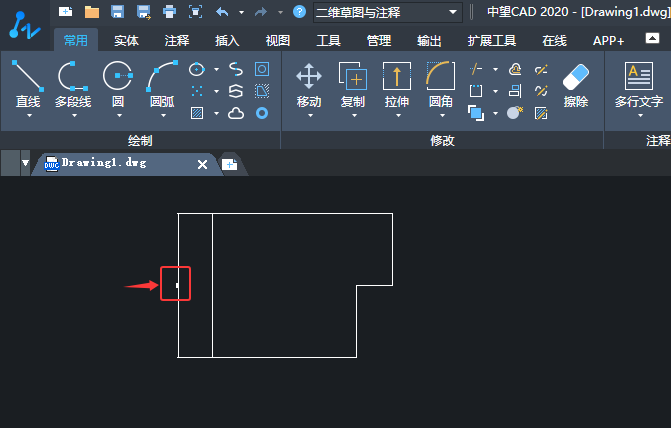Open the ZWCAD application logo menu
Viewport: 671px width, 428px height.
click(24, 25)
